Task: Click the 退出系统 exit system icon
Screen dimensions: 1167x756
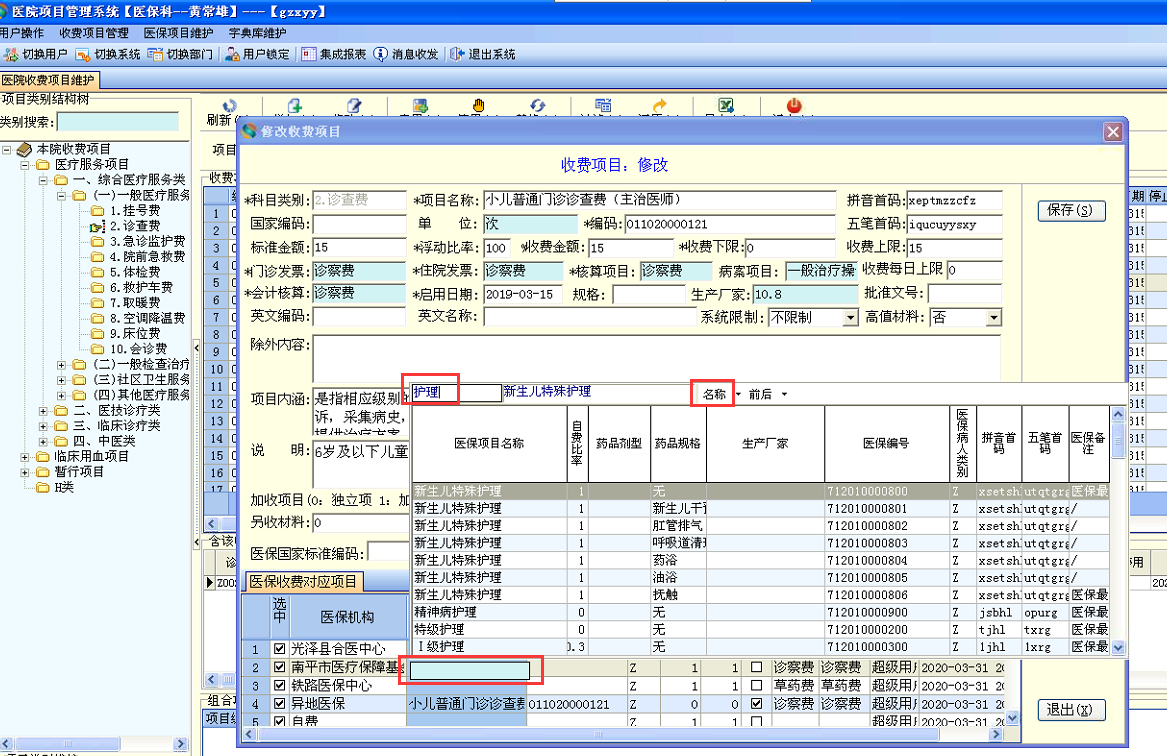Action: point(457,54)
